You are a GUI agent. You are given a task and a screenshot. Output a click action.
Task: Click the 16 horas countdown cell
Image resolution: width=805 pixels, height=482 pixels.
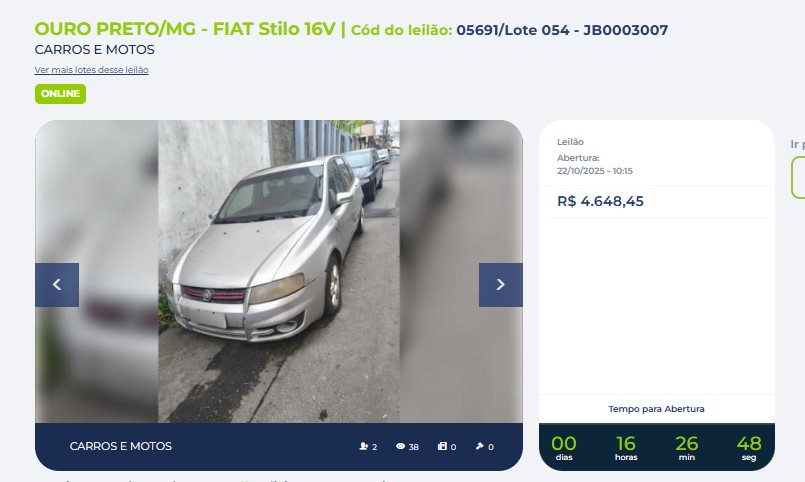pos(626,448)
